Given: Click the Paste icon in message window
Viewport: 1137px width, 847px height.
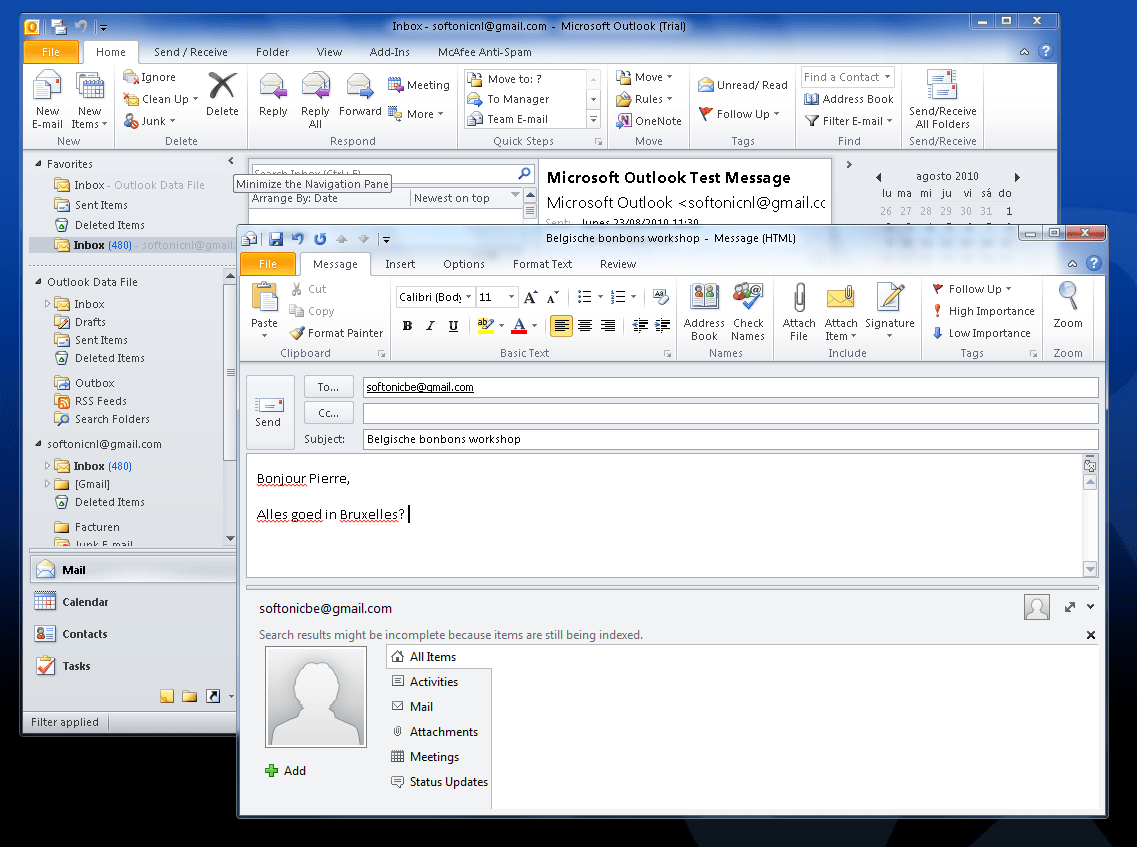Looking at the screenshot, I should 265,297.
